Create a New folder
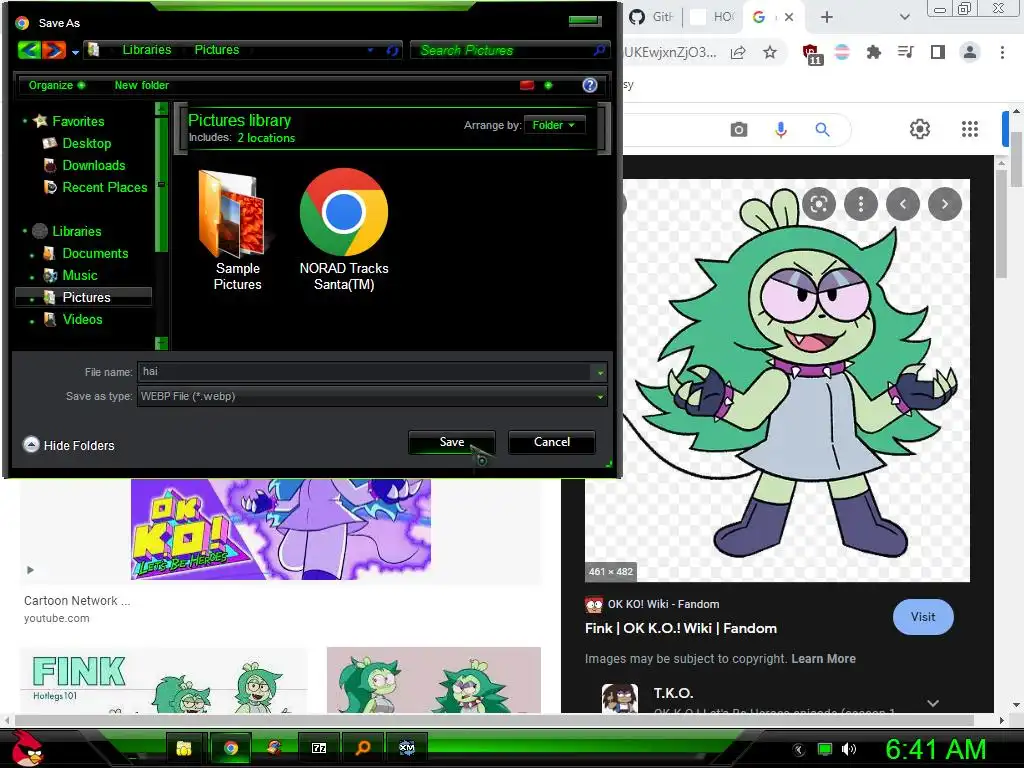The width and height of the screenshot is (1024, 768). [142, 85]
